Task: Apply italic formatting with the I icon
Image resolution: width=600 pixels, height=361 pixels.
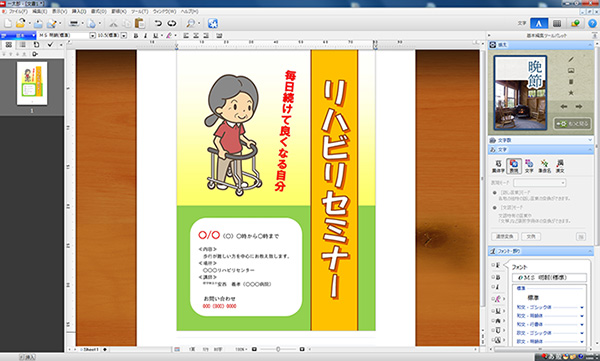Action: pos(145,36)
